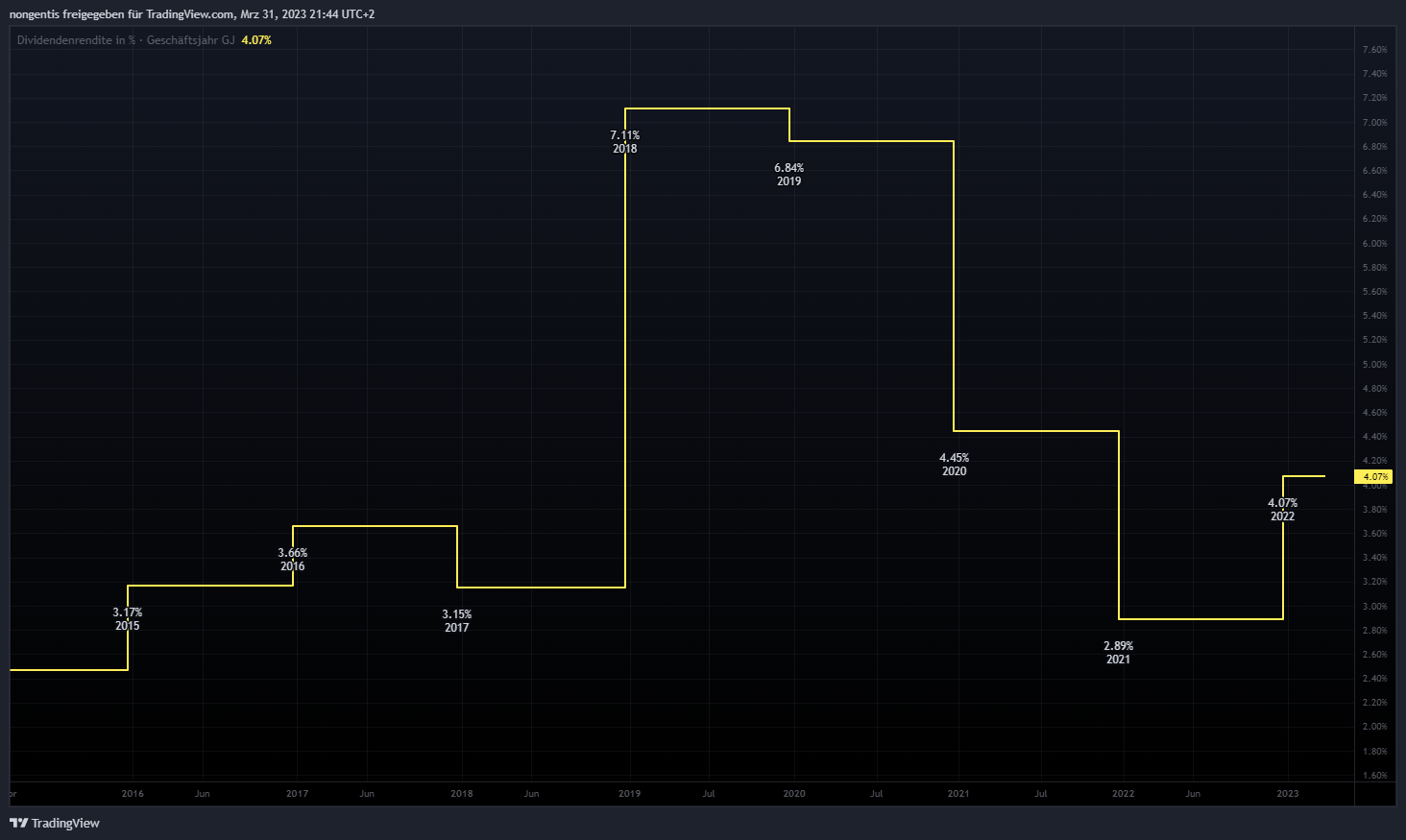Click 1.60% on the price scale

pos(1374,776)
